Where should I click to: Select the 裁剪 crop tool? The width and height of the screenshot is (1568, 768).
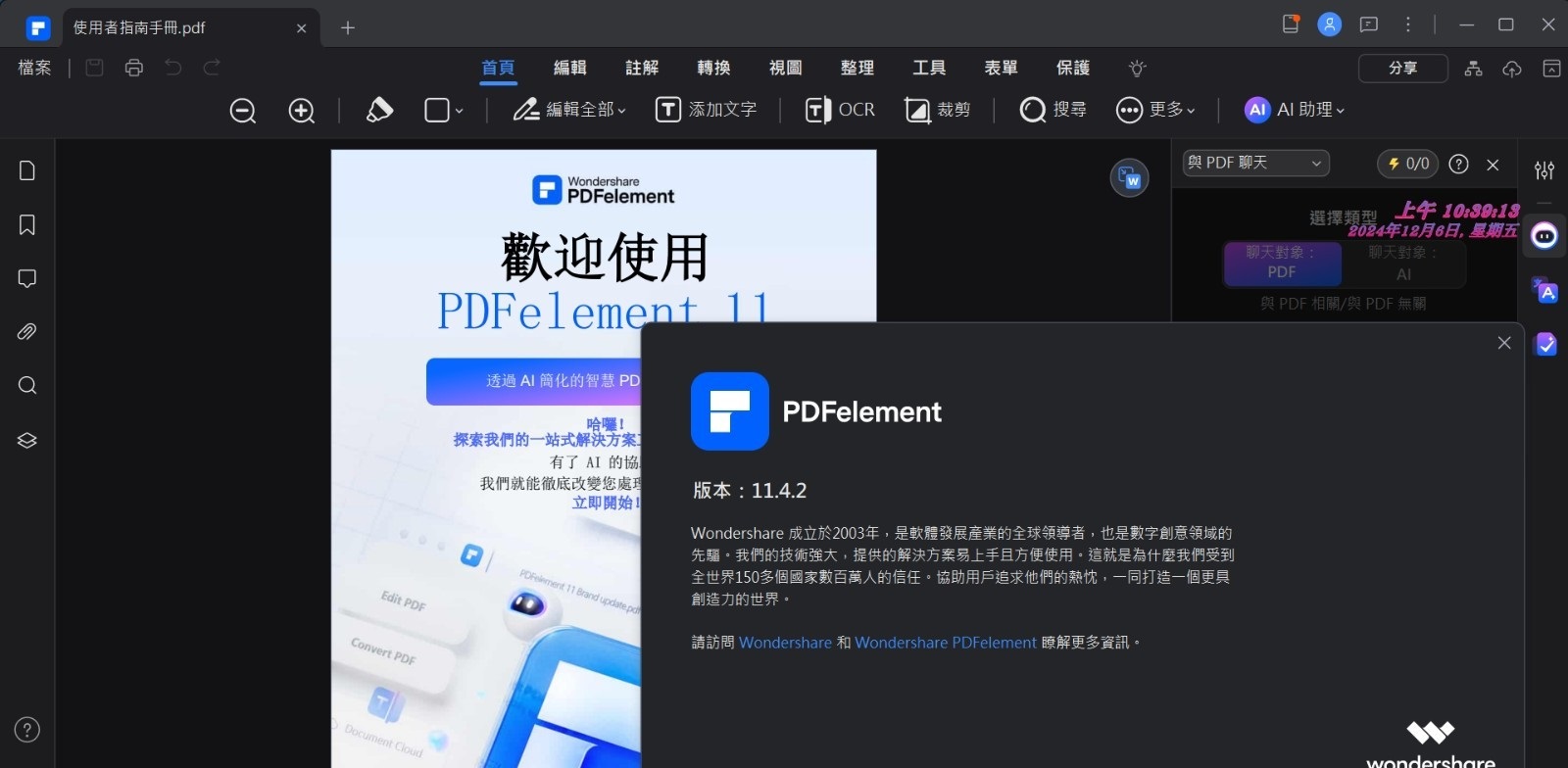(937, 110)
